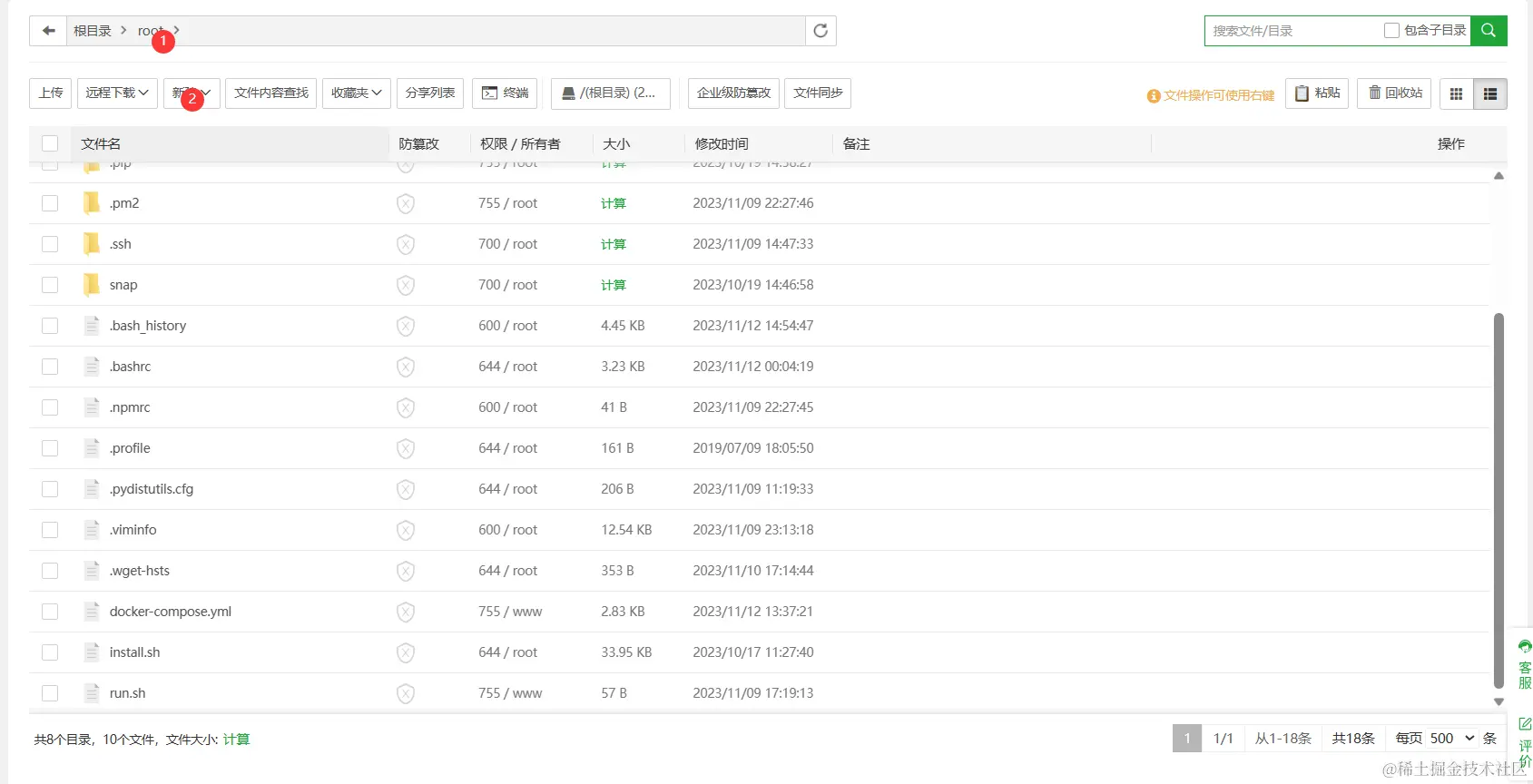Click the 粘贴 paste button
This screenshot has width=1533, height=784.
(1317, 93)
